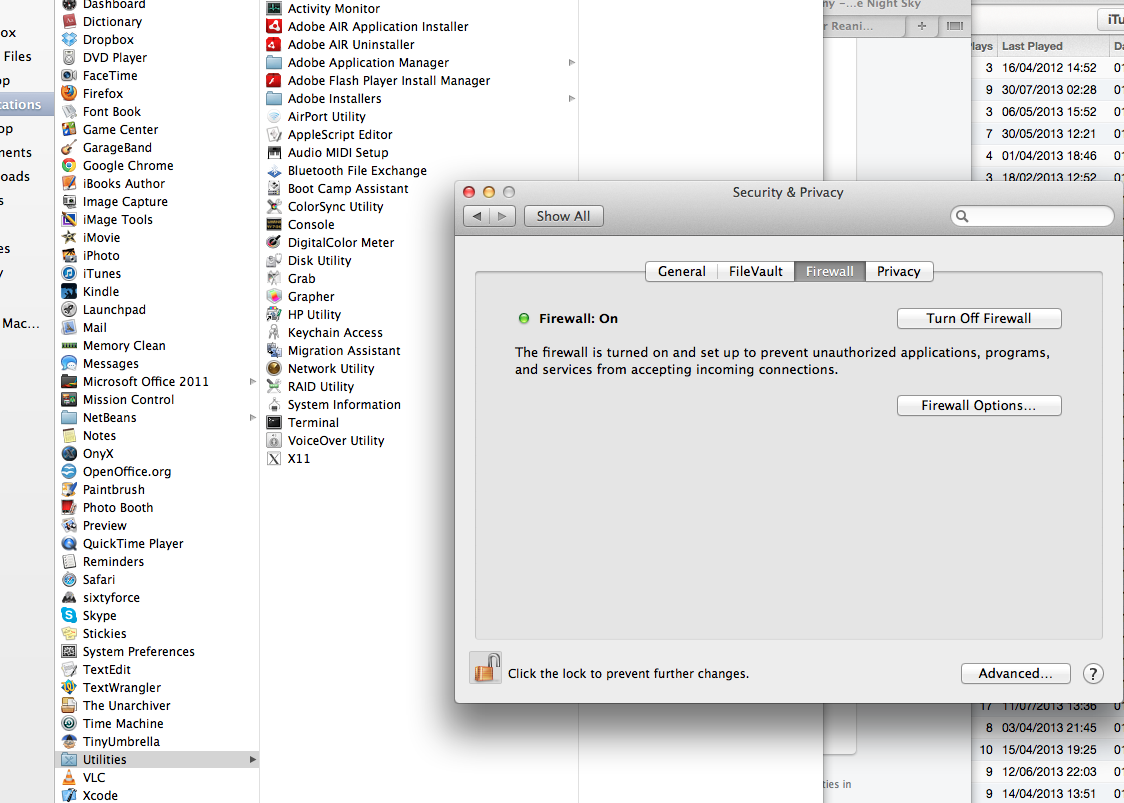Screen dimensions: 1124x803
Task: Click the lock to prevent further changes
Action: [485, 667]
